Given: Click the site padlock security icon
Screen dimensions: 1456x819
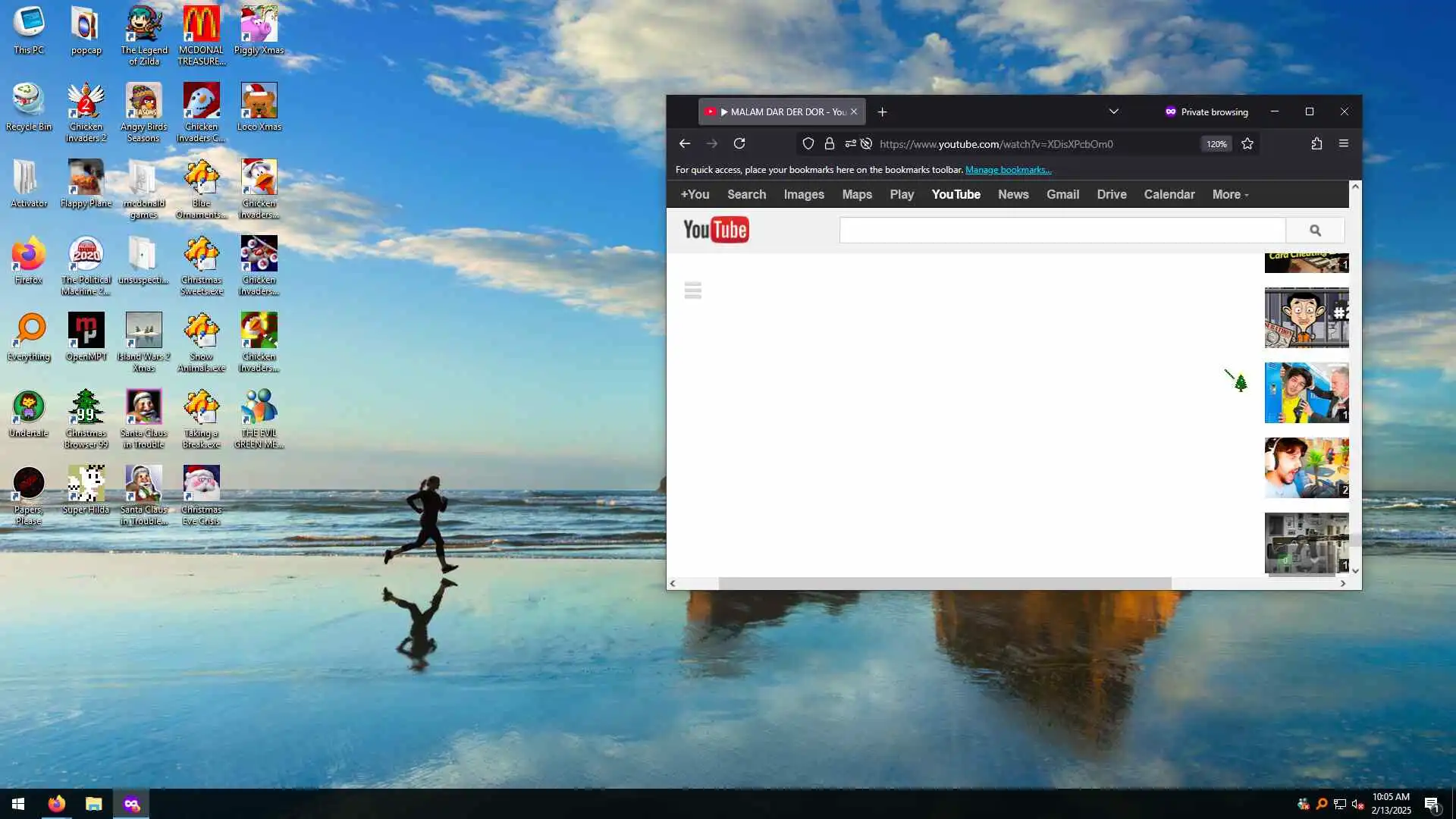Looking at the screenshot, I should coord(830,143).
